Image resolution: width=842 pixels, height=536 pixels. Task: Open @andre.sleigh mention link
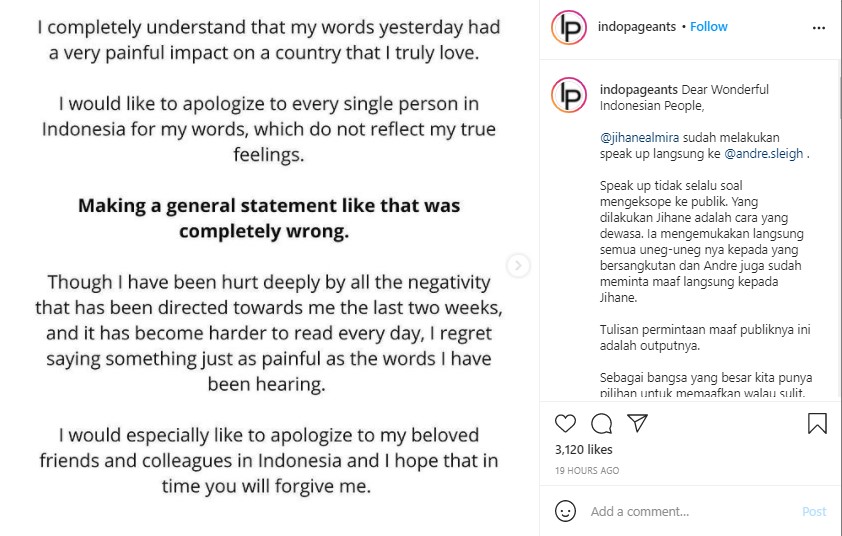pos(764,154)
